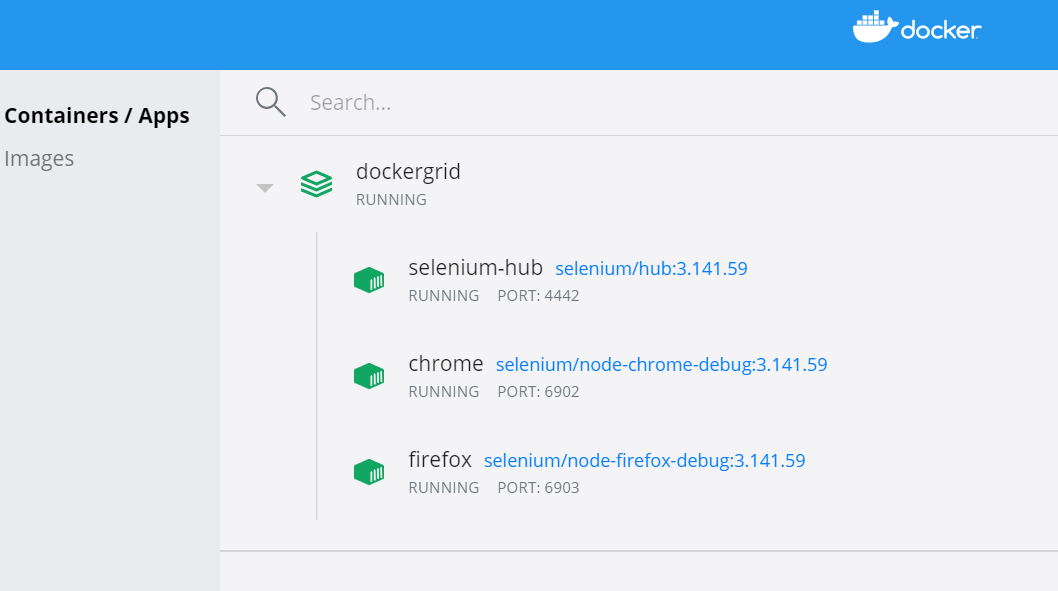Click the search magnifier icon
This screenshot has width=1058, height=591.
[271, 102]
